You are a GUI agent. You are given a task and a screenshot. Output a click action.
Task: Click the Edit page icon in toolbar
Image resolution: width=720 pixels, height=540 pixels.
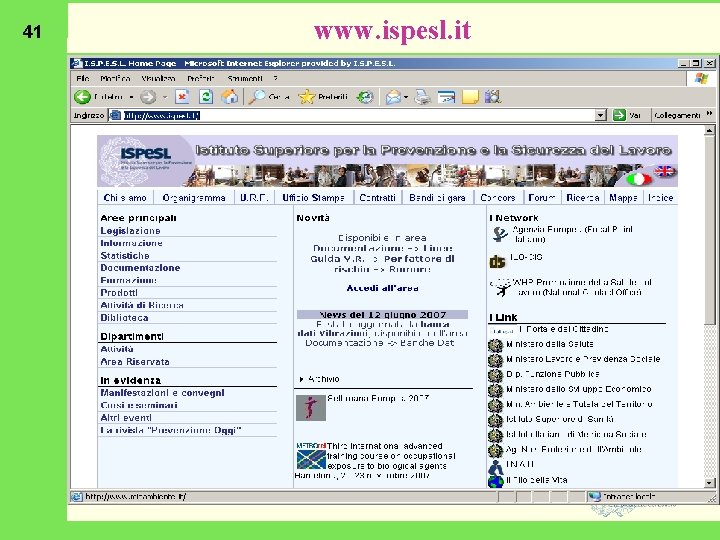(446, 97)
